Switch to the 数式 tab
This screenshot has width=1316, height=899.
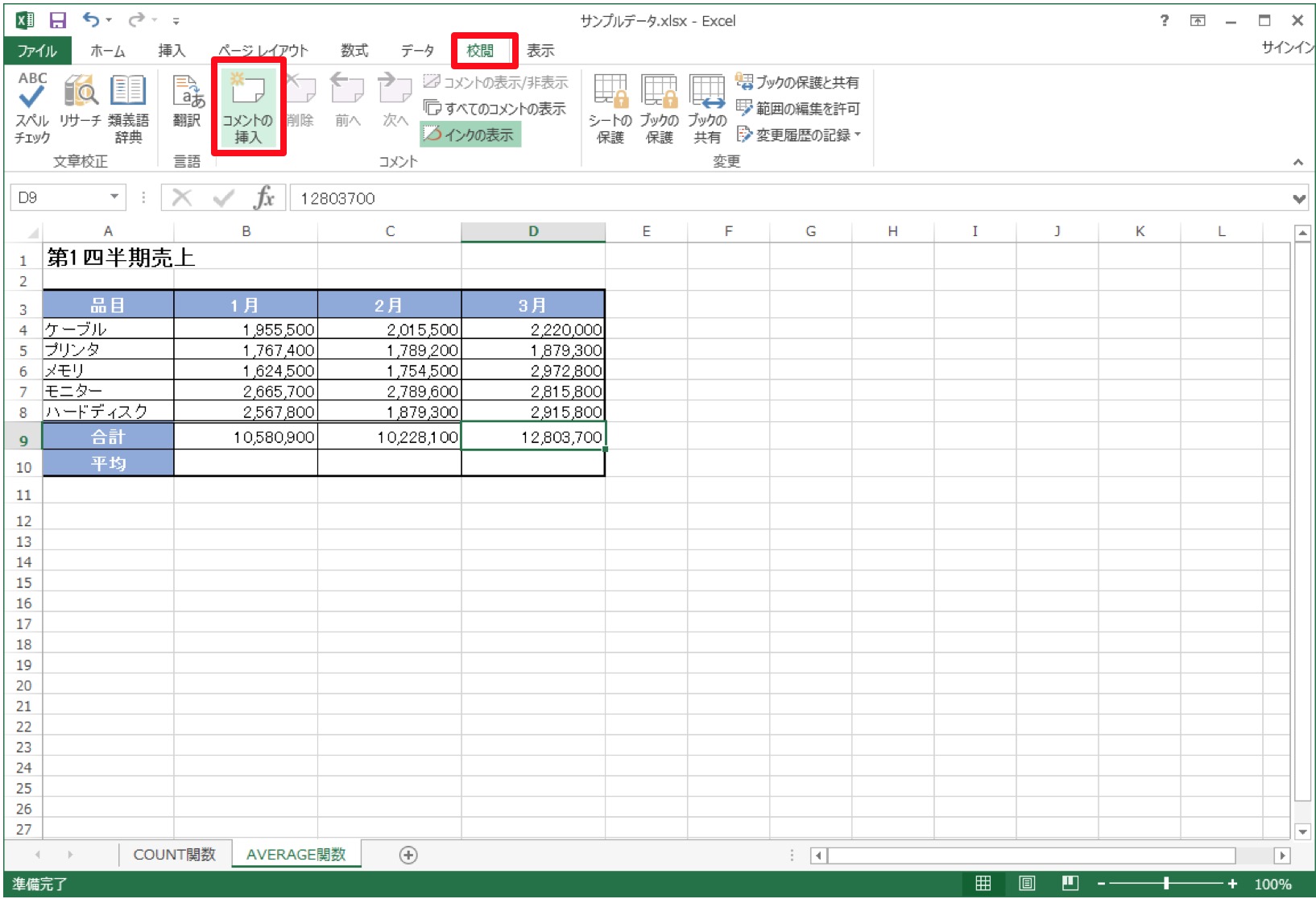[x=354, y=50]
